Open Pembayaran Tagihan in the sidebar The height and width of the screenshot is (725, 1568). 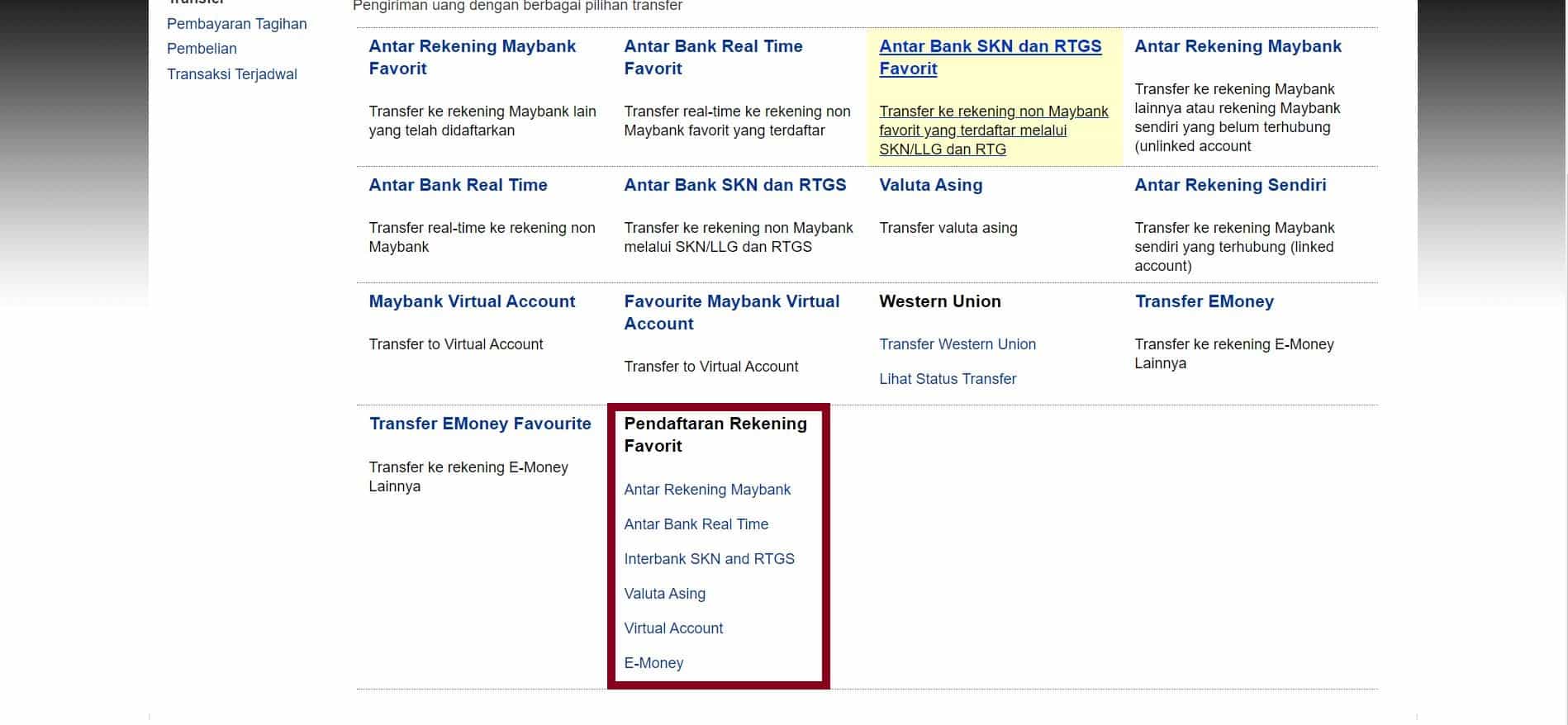tap(236, 24)
